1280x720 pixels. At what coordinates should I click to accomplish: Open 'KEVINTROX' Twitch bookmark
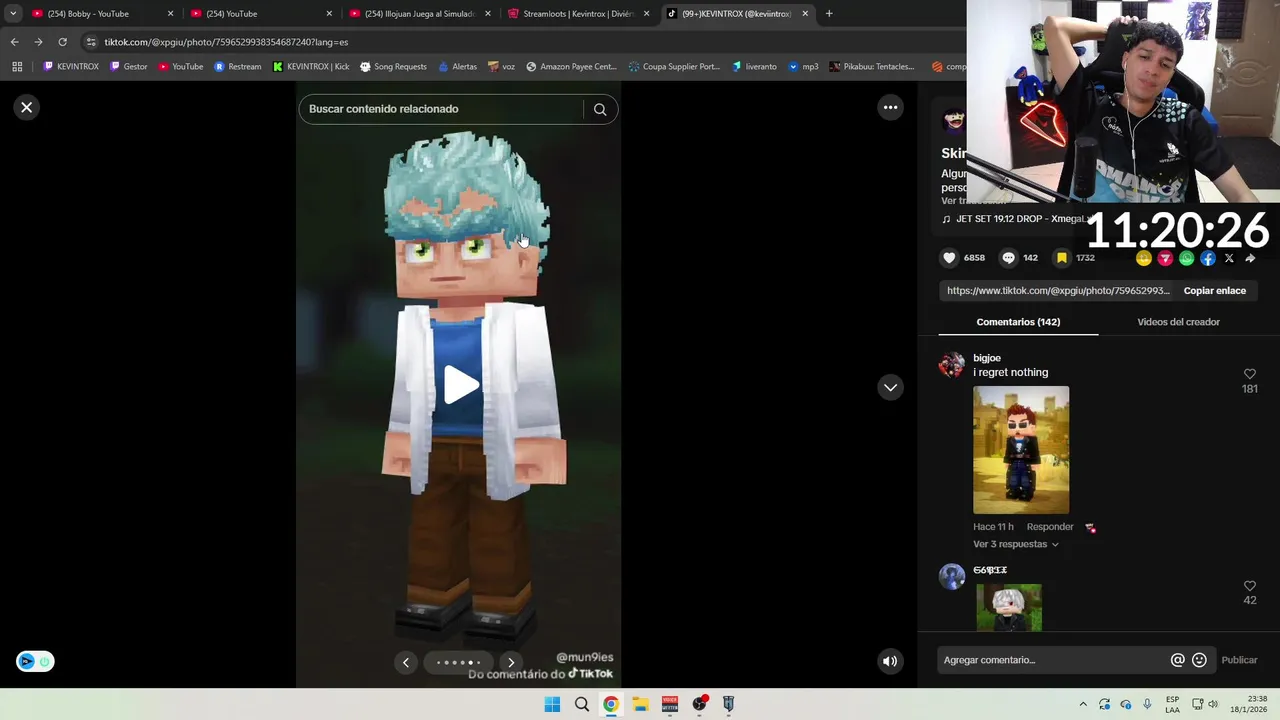click(70, 67)
